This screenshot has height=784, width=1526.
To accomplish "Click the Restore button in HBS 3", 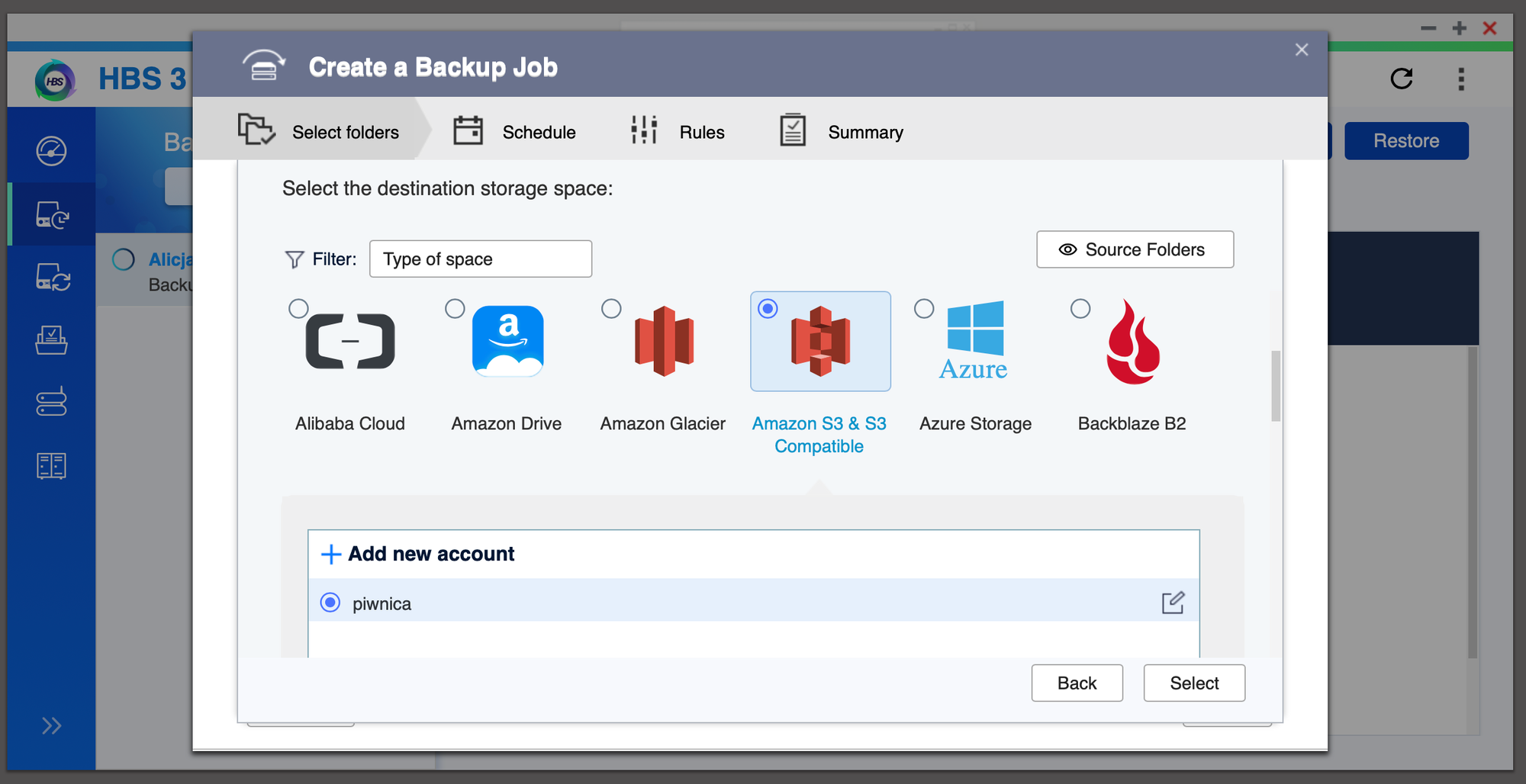I will [1406, 141].
